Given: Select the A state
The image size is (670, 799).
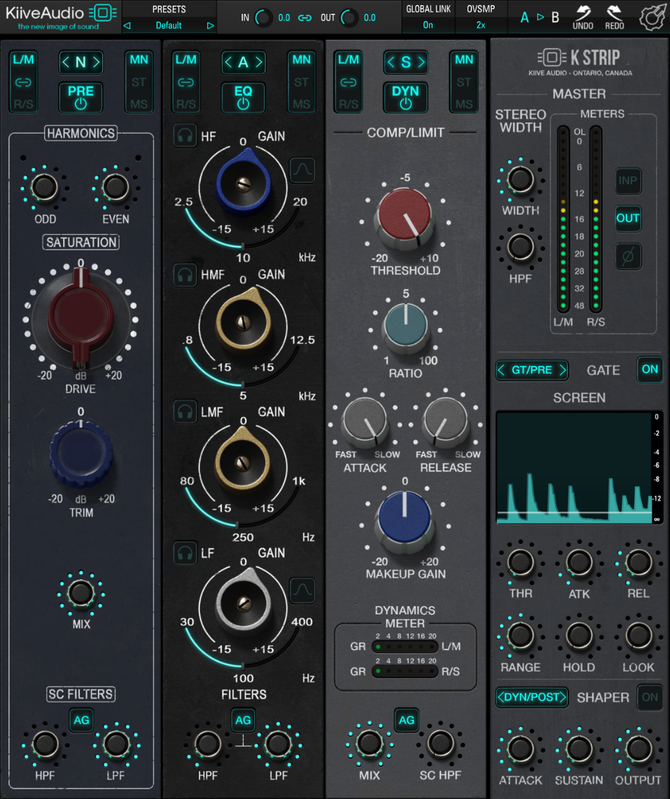Looking at the screenshot, I should [524, 18].
